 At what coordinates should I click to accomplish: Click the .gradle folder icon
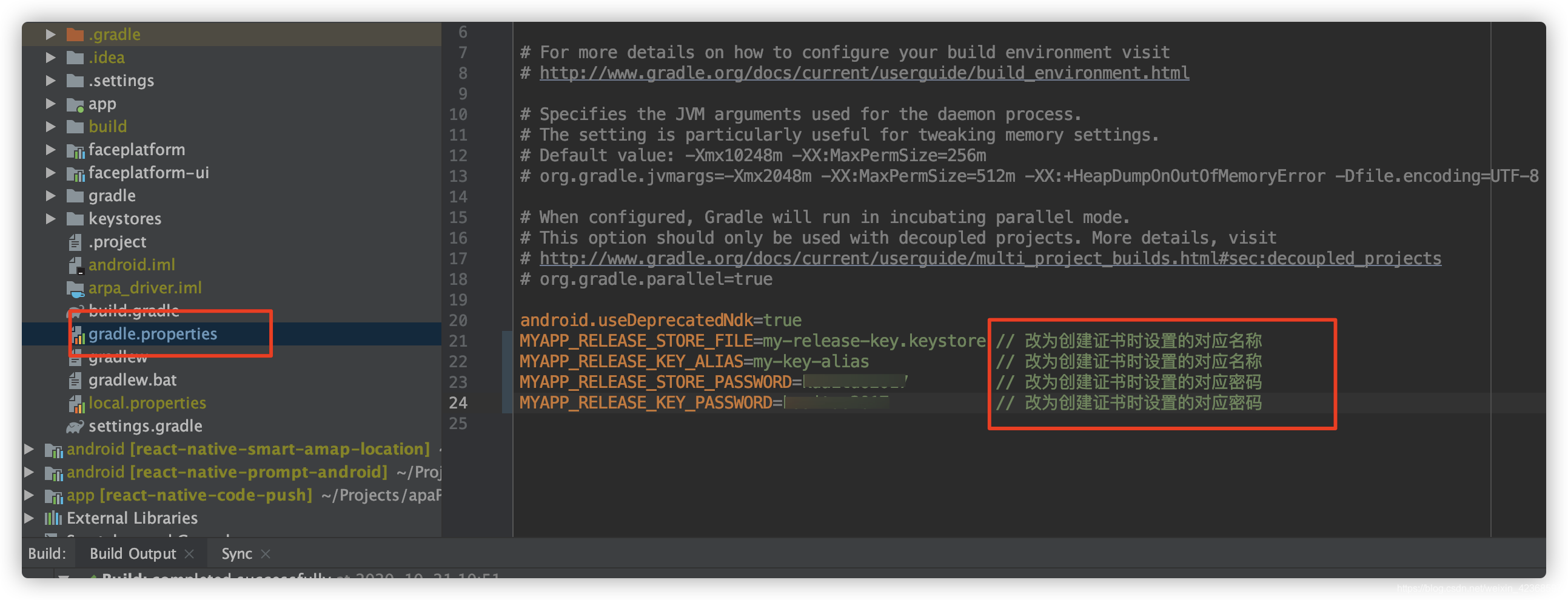[75, 35]
